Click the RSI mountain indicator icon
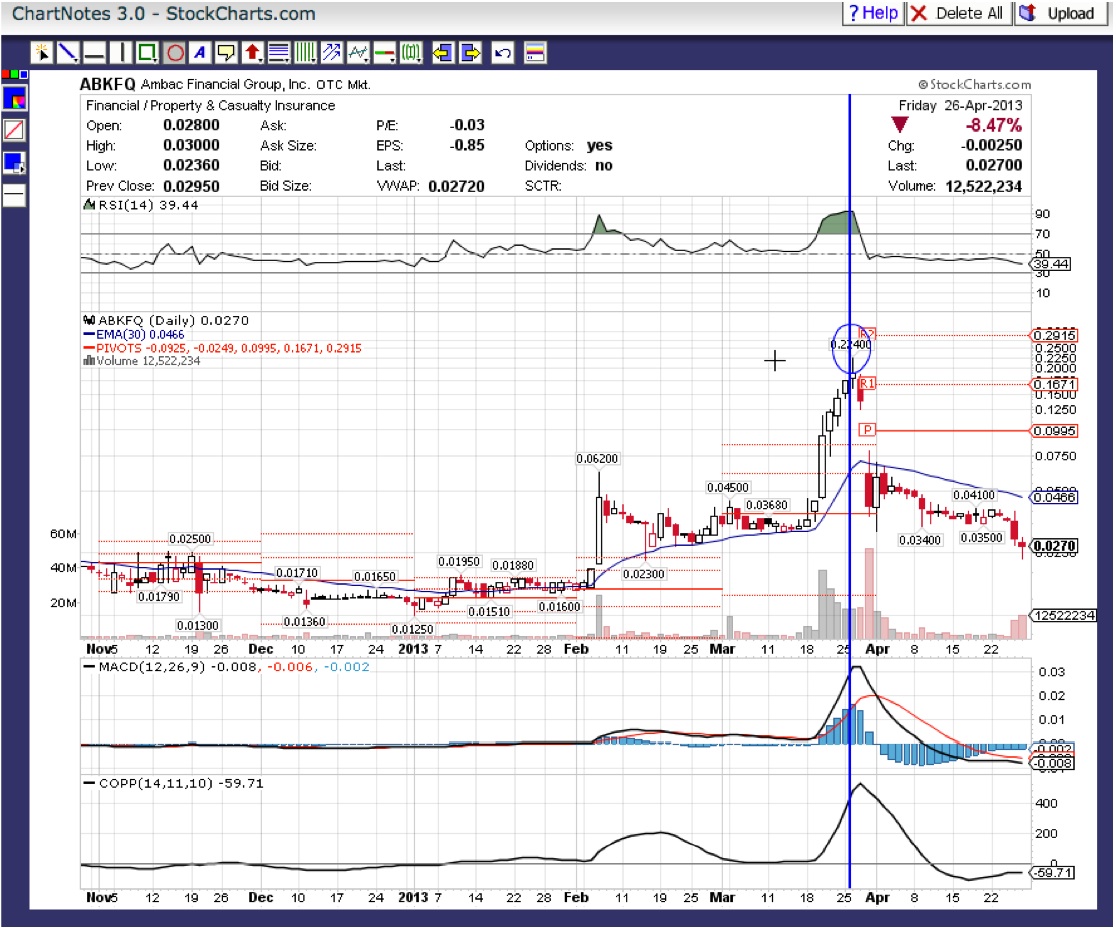 coord(89,205)
